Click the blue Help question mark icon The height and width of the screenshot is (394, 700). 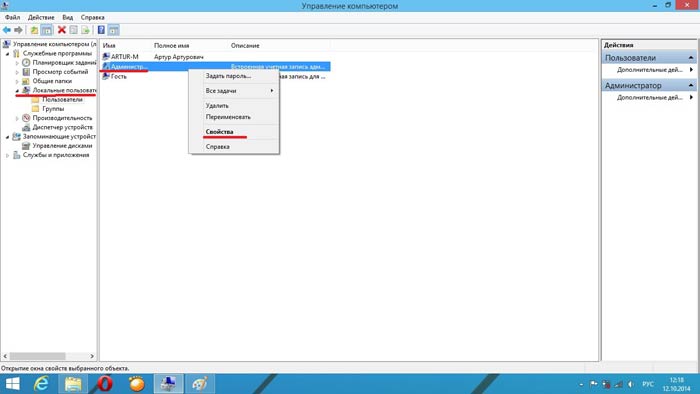coord(101,30)
